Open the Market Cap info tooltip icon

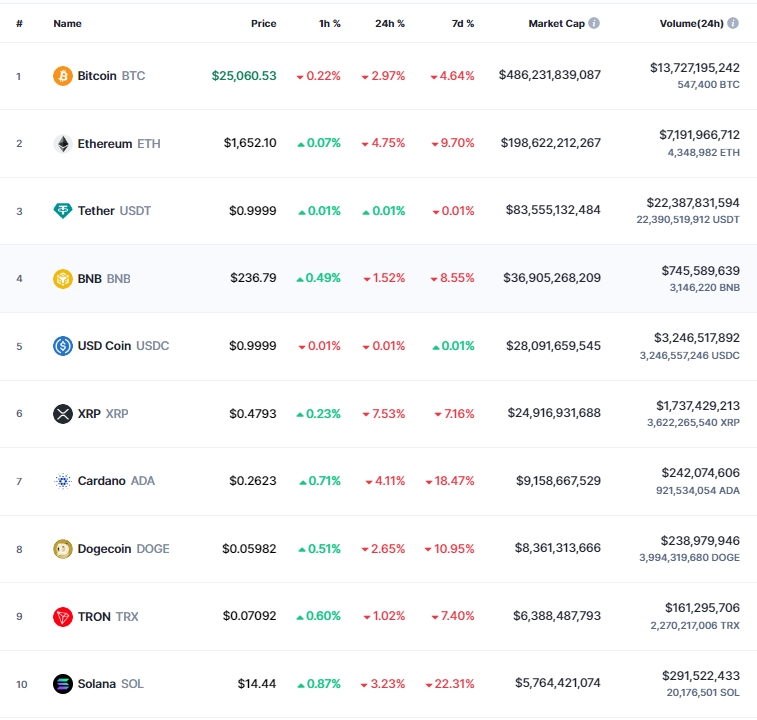pos(594,23)
